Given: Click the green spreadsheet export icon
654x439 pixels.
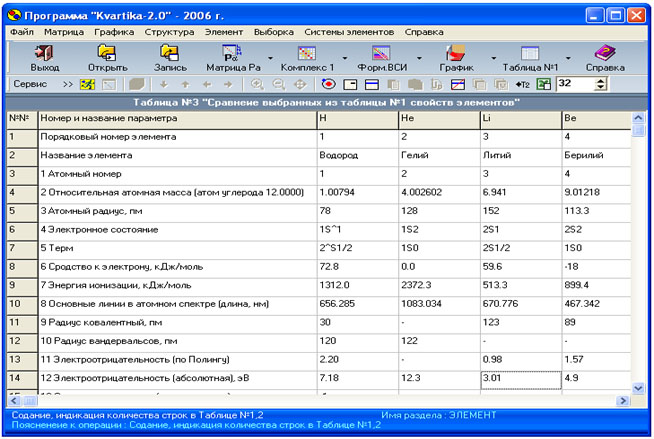Looking at the screenshot, I should point(543,85).
